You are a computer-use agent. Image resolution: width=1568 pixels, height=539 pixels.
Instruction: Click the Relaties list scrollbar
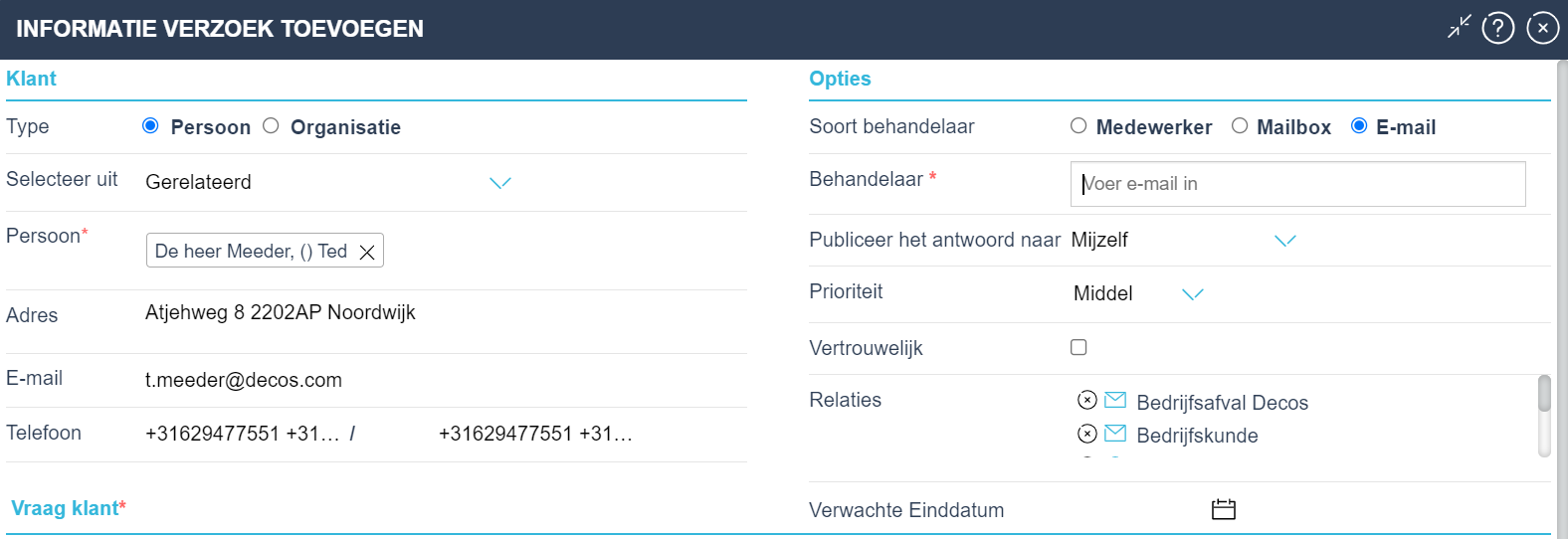point(1544,416)
